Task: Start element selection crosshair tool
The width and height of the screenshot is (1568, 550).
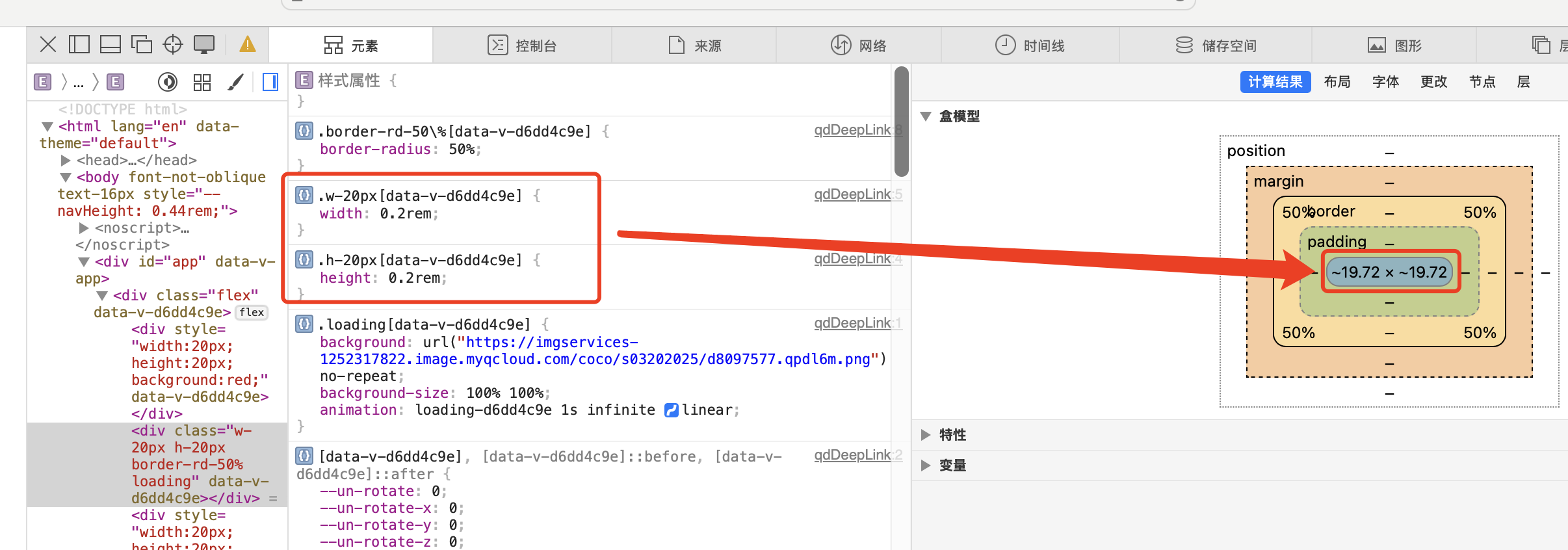Action: (173, 44)
